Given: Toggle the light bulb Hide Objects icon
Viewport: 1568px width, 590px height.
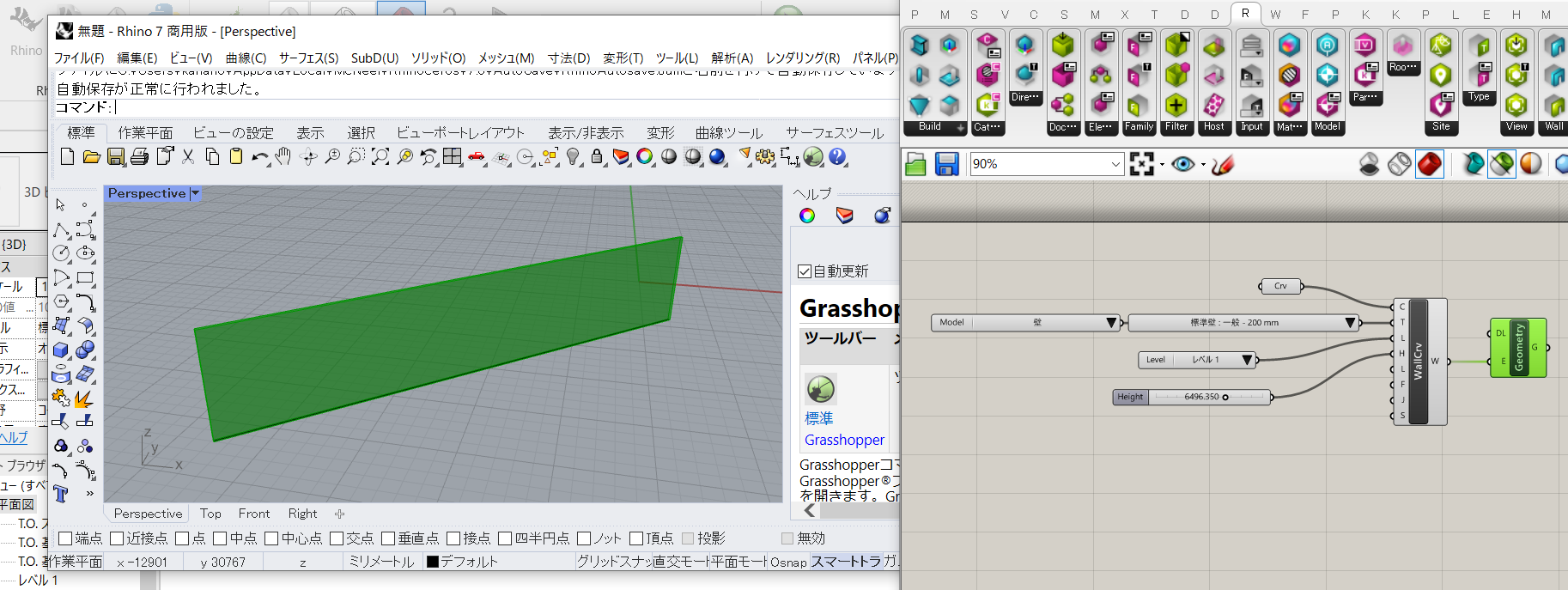Looking at the screenshot, I should [574, 156].
